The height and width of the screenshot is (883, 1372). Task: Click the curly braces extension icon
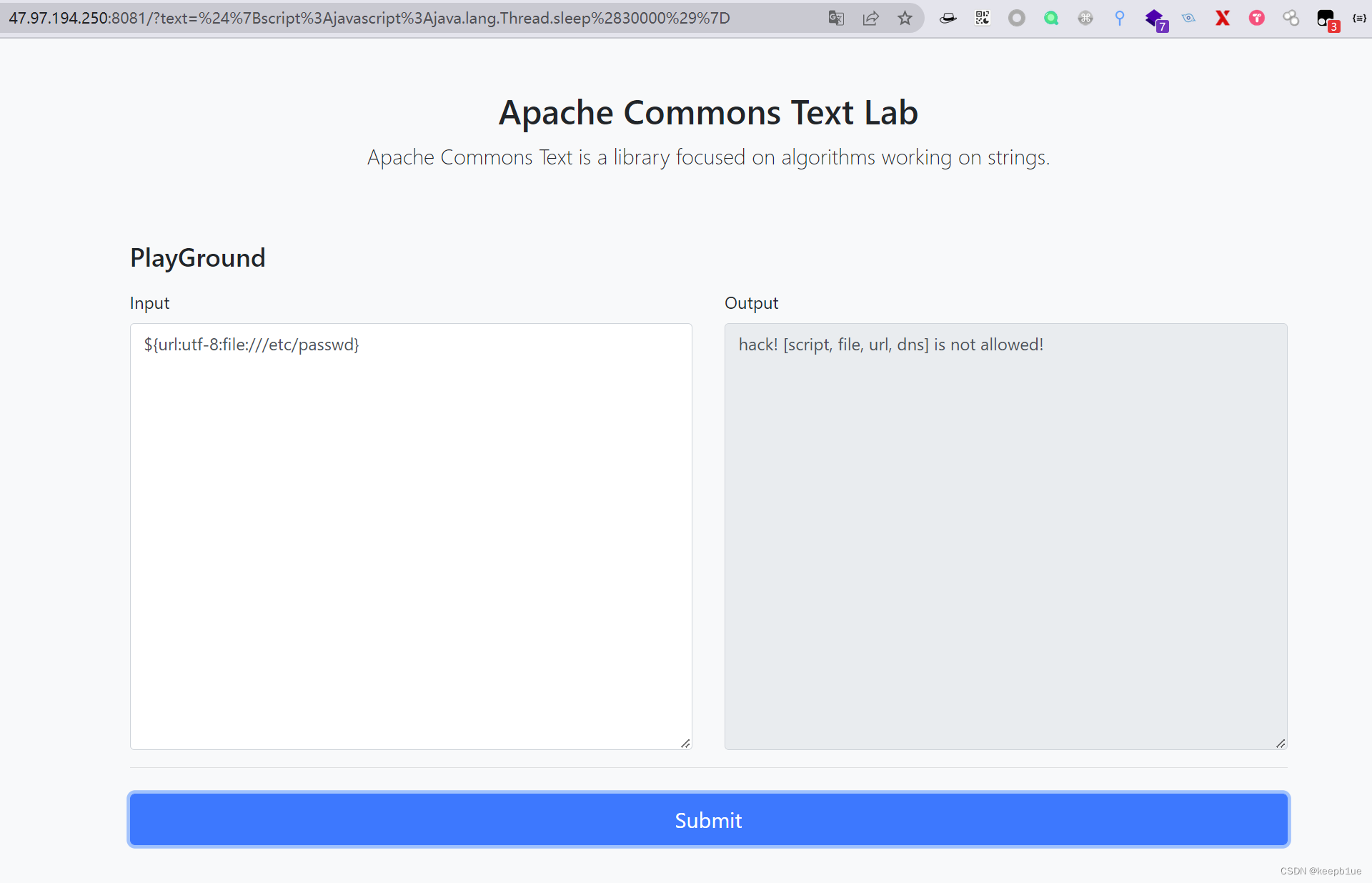(1359, 19)
